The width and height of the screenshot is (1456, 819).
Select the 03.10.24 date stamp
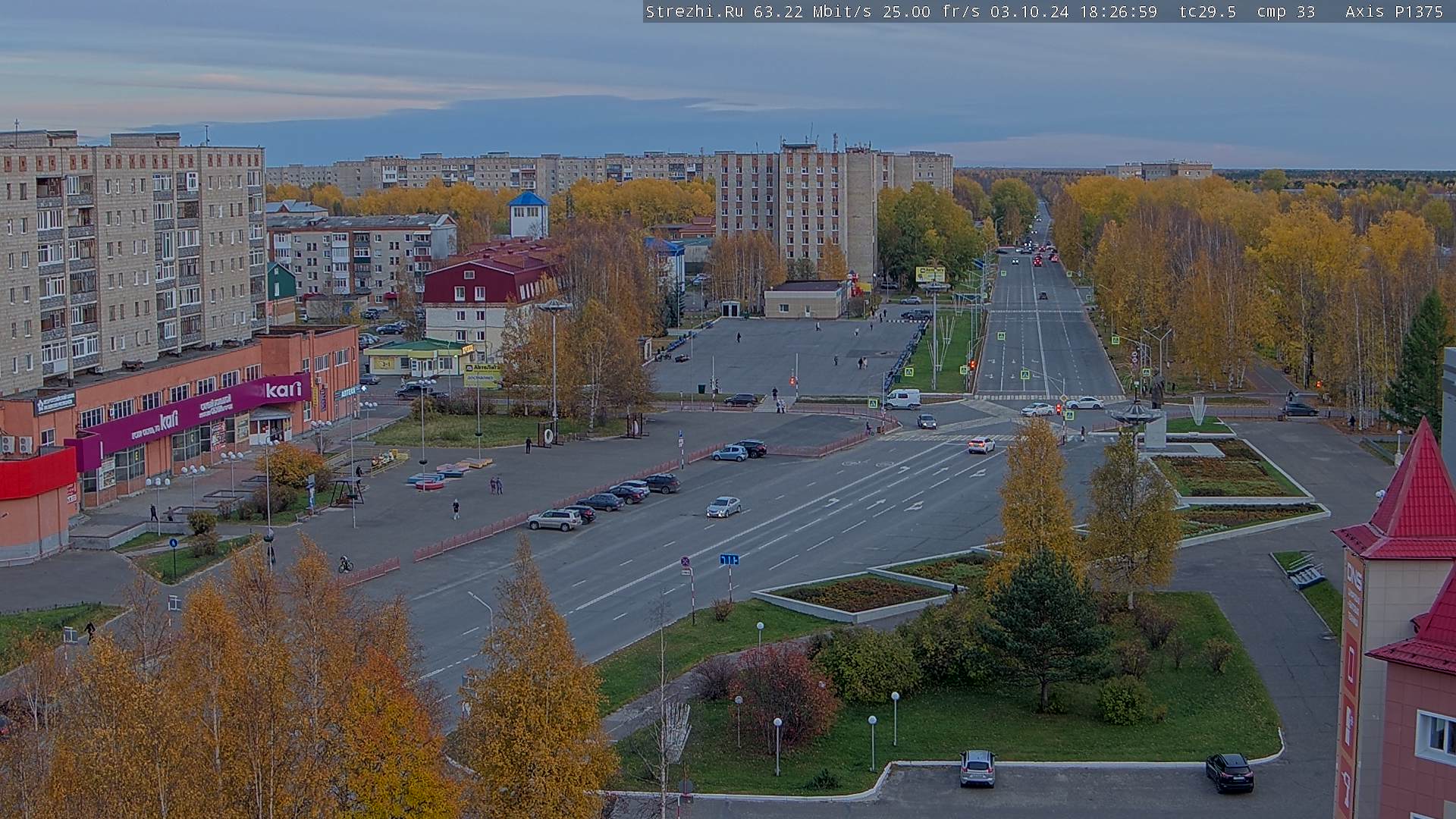point(1029,11)
